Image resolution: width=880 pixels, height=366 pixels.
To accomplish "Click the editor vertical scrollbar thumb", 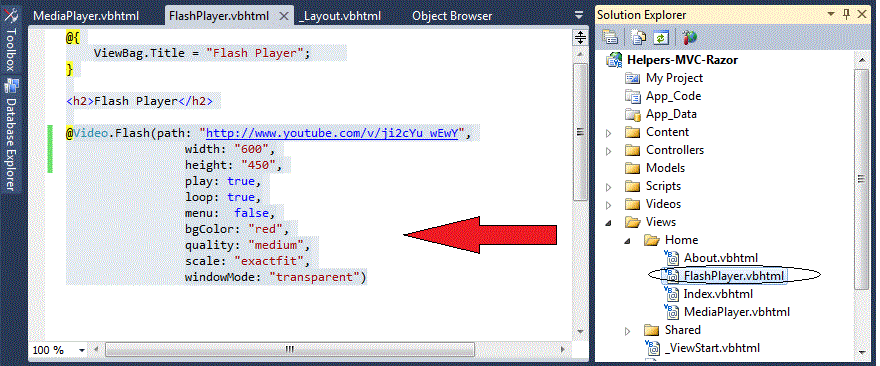I will coord(580,132).
